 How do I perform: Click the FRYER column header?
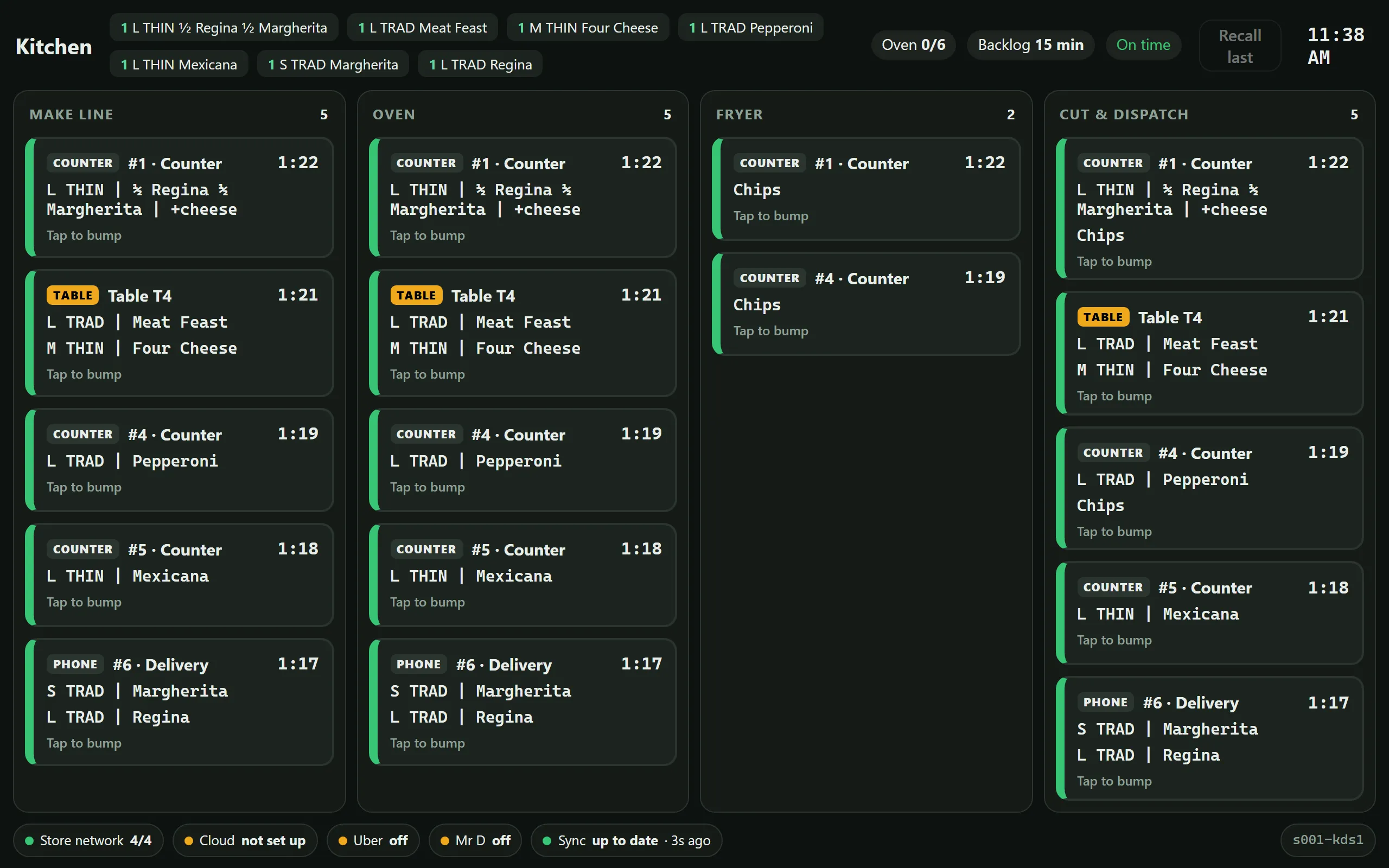(740, 115)
